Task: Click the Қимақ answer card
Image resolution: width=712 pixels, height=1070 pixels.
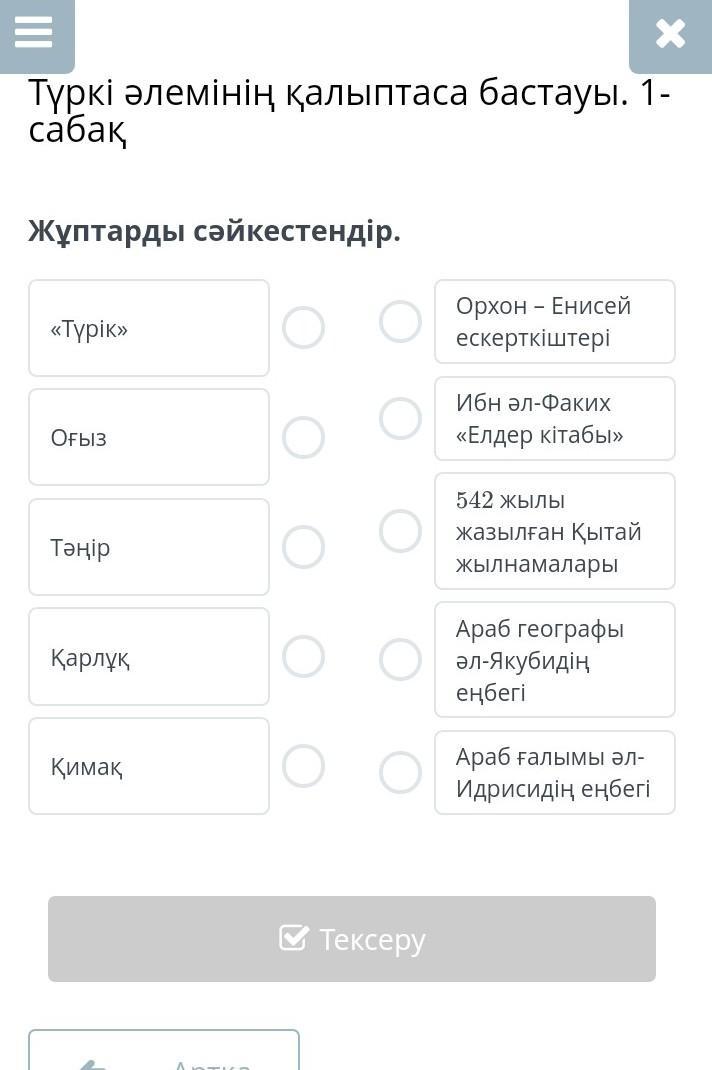Action: (x=149, y=766)
